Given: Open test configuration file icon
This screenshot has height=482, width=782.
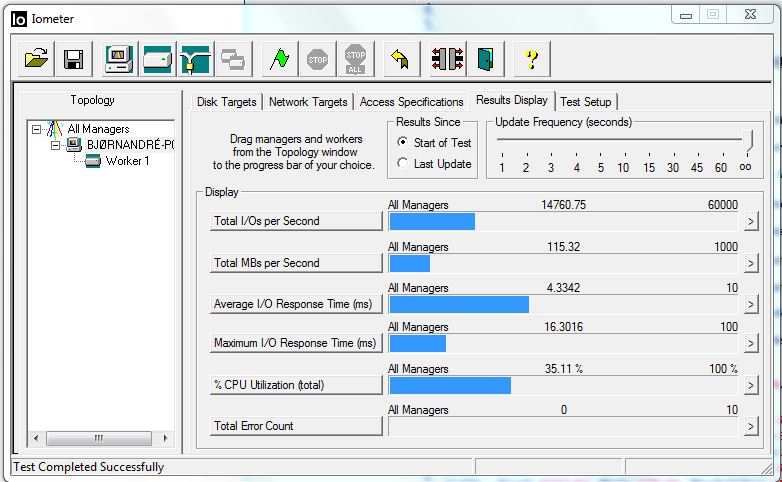Looking at the screenshot, I should [36, 59].
